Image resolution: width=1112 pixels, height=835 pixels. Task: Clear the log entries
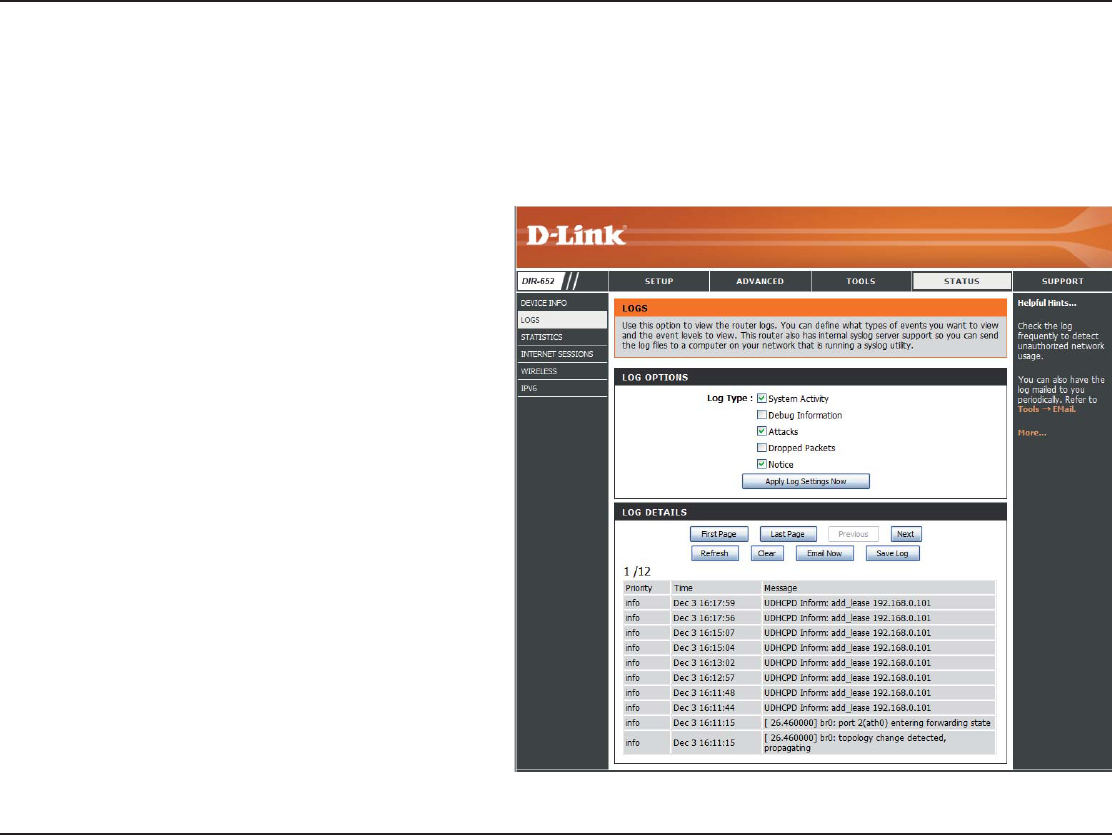point(767,553)
